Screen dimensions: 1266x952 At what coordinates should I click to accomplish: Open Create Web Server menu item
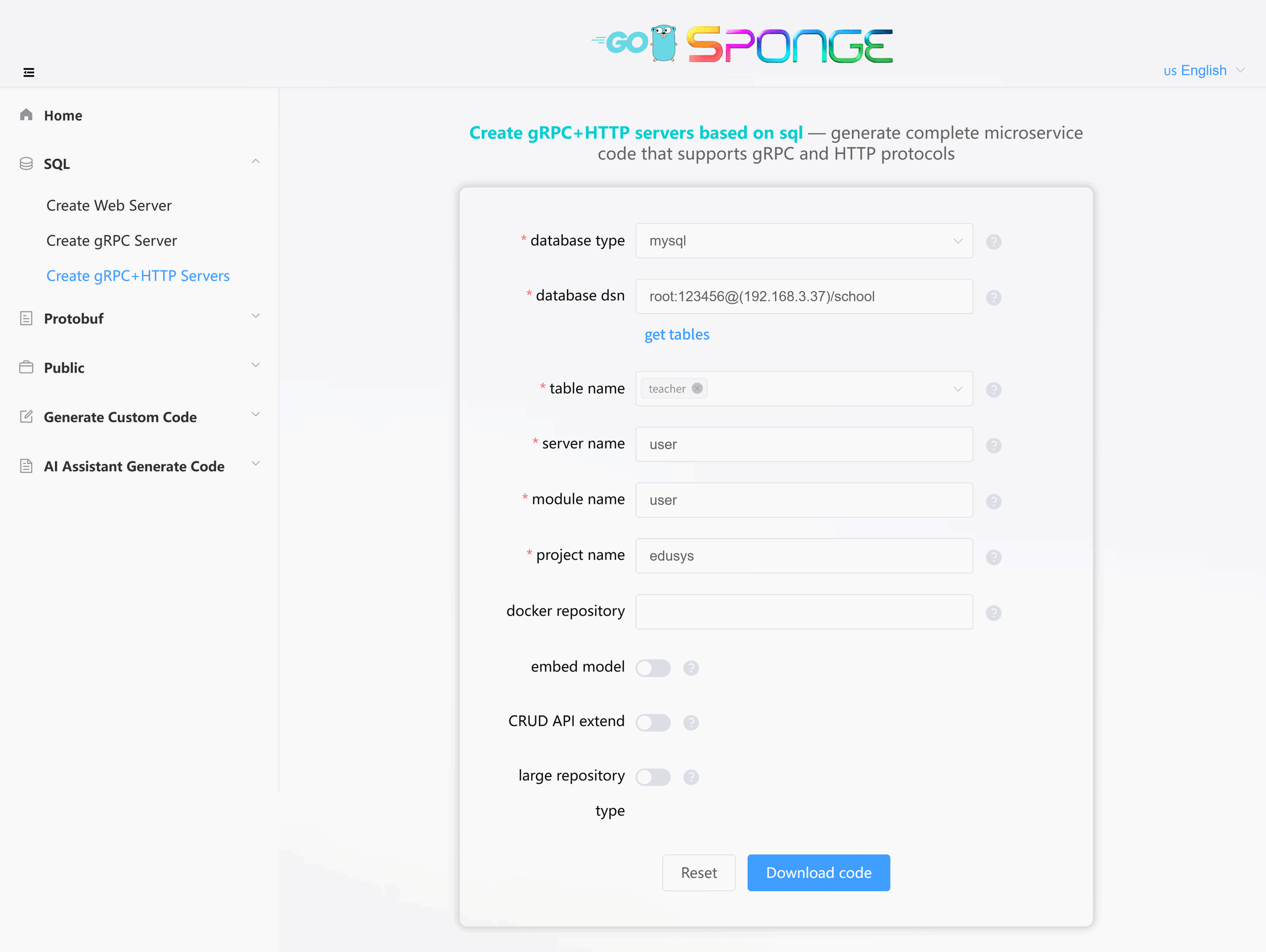click(109, 206)
